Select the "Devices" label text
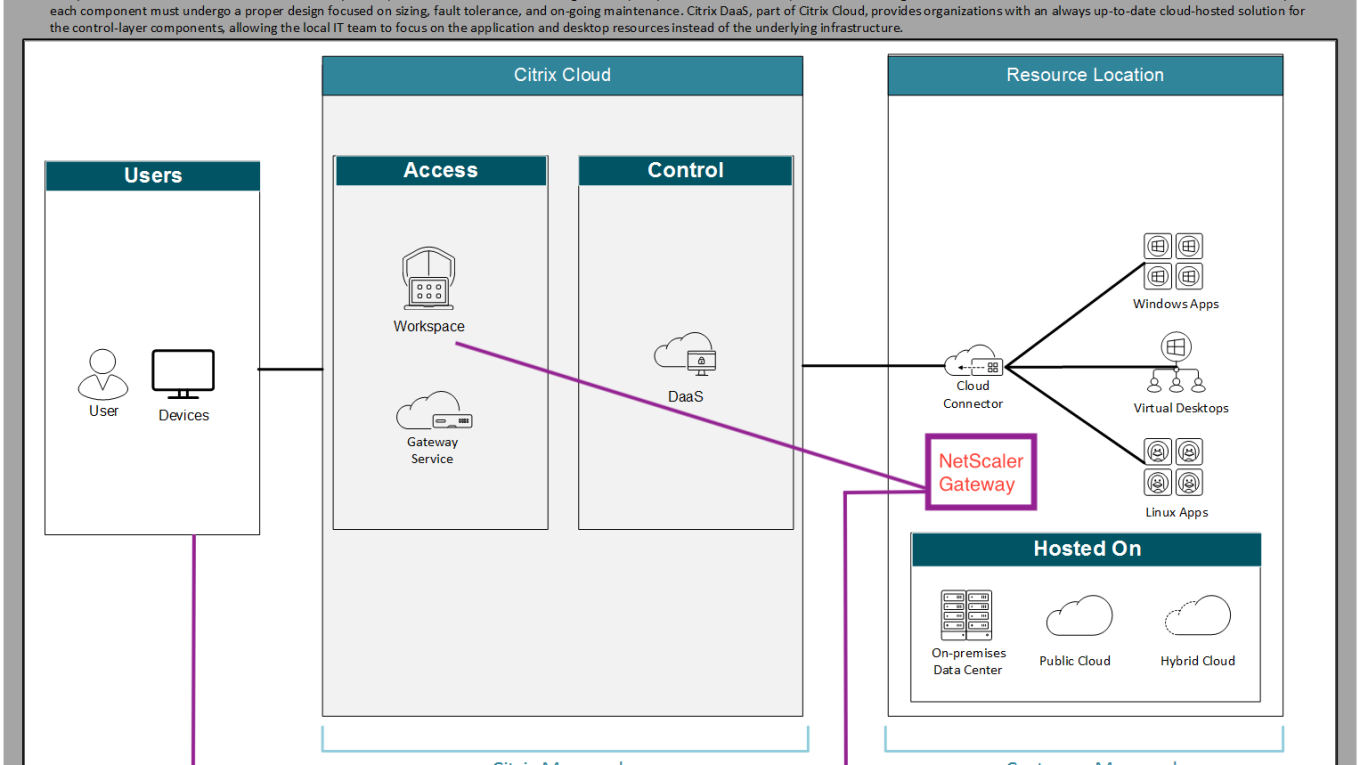This screenshot has height=765, width=1360. pos(184,415)
